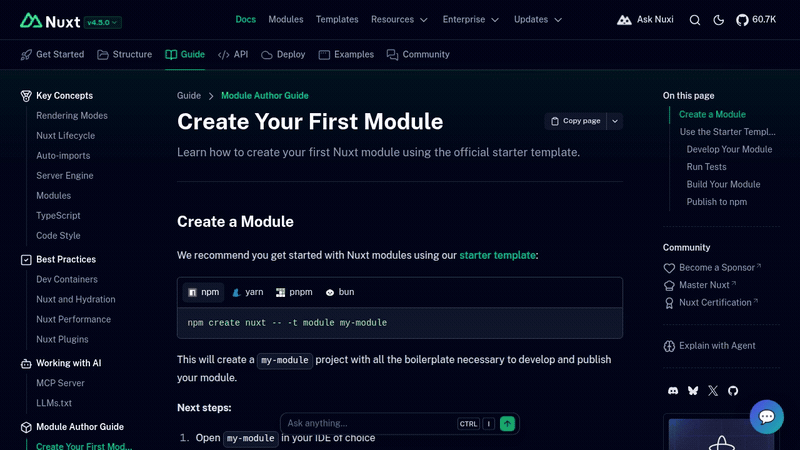Screen dimensions: 800x450
Task: Go to Docs in top navigation
Action: coord(245,20)
